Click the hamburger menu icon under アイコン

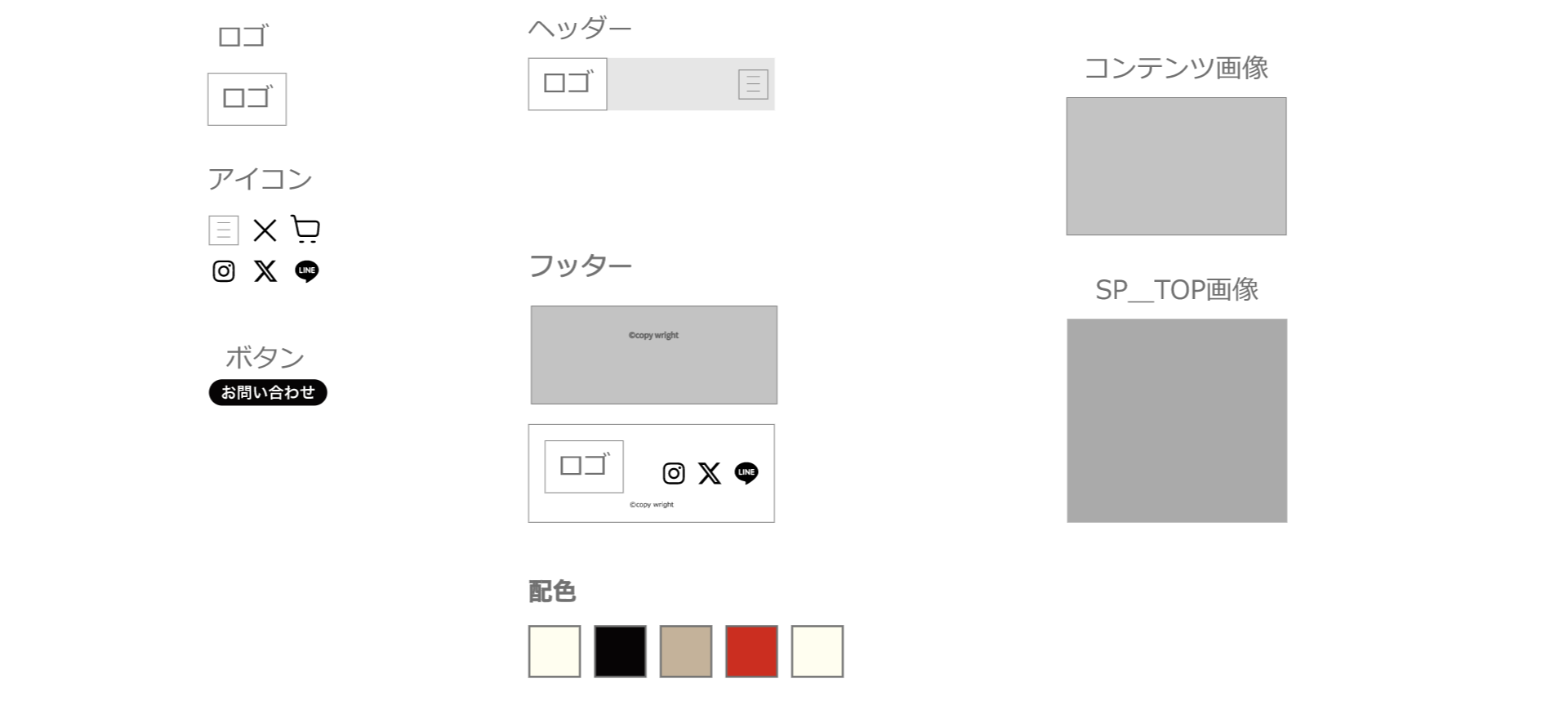[x=223, y=230]
